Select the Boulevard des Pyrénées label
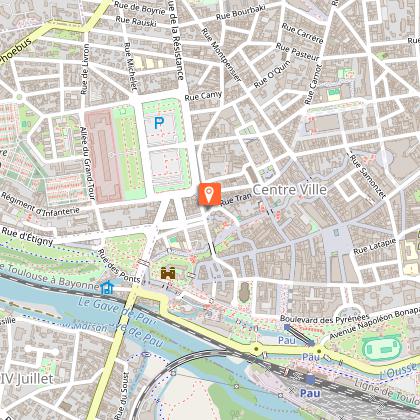The image size is (420, 420). 325,319
